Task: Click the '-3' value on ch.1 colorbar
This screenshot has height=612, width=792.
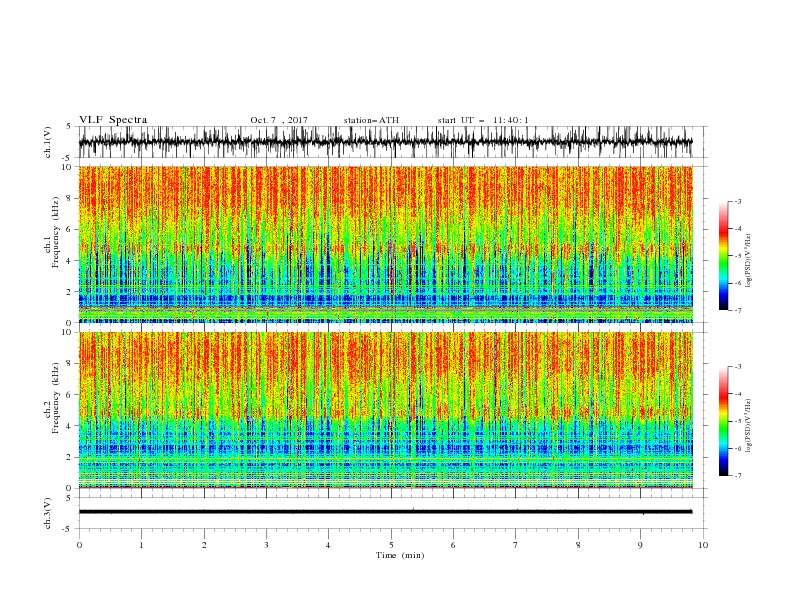Action: coord(737,201)
